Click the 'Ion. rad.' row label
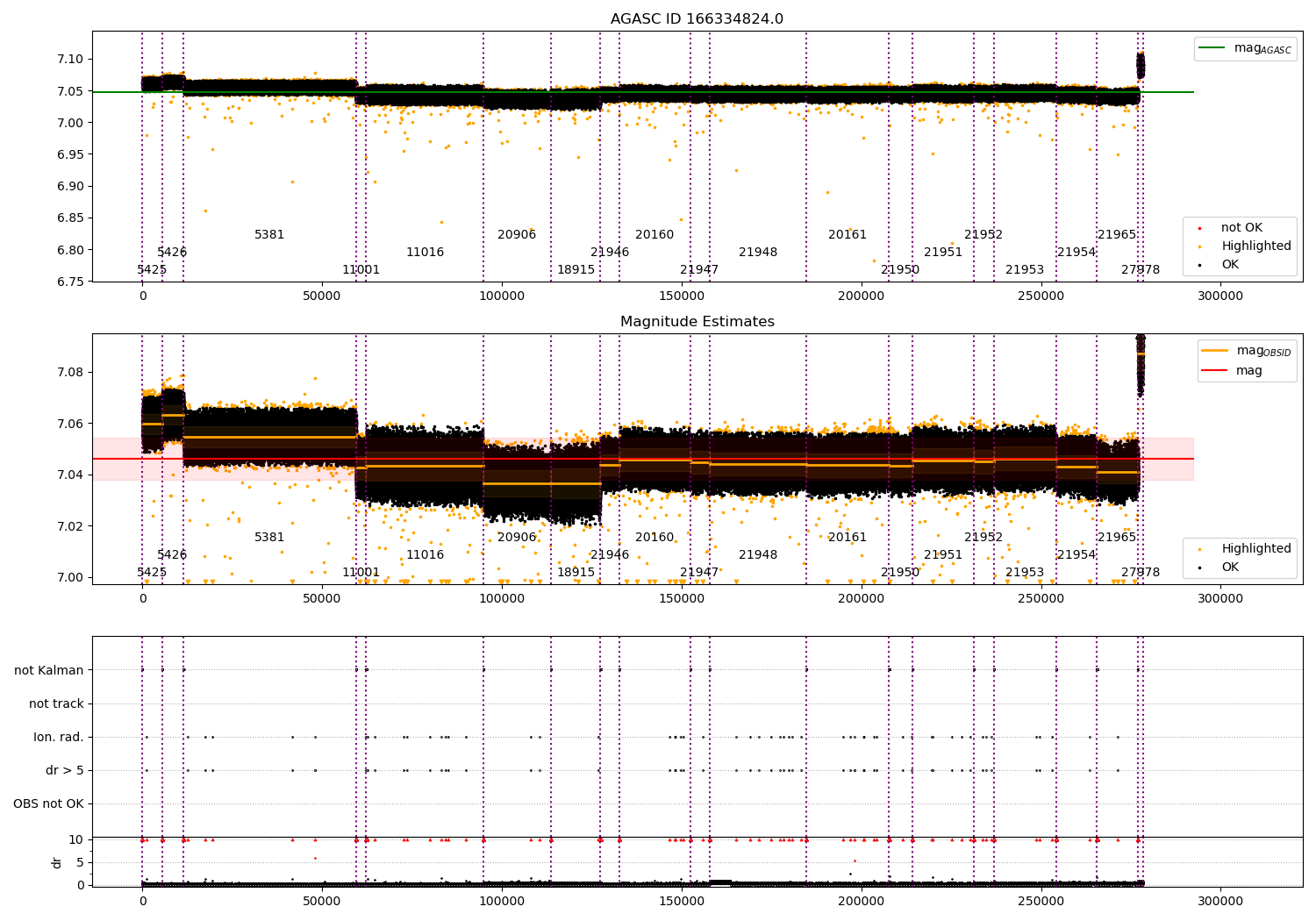Image resolution: width=1316 pixels, height=921 pixels. coord(59,737)
